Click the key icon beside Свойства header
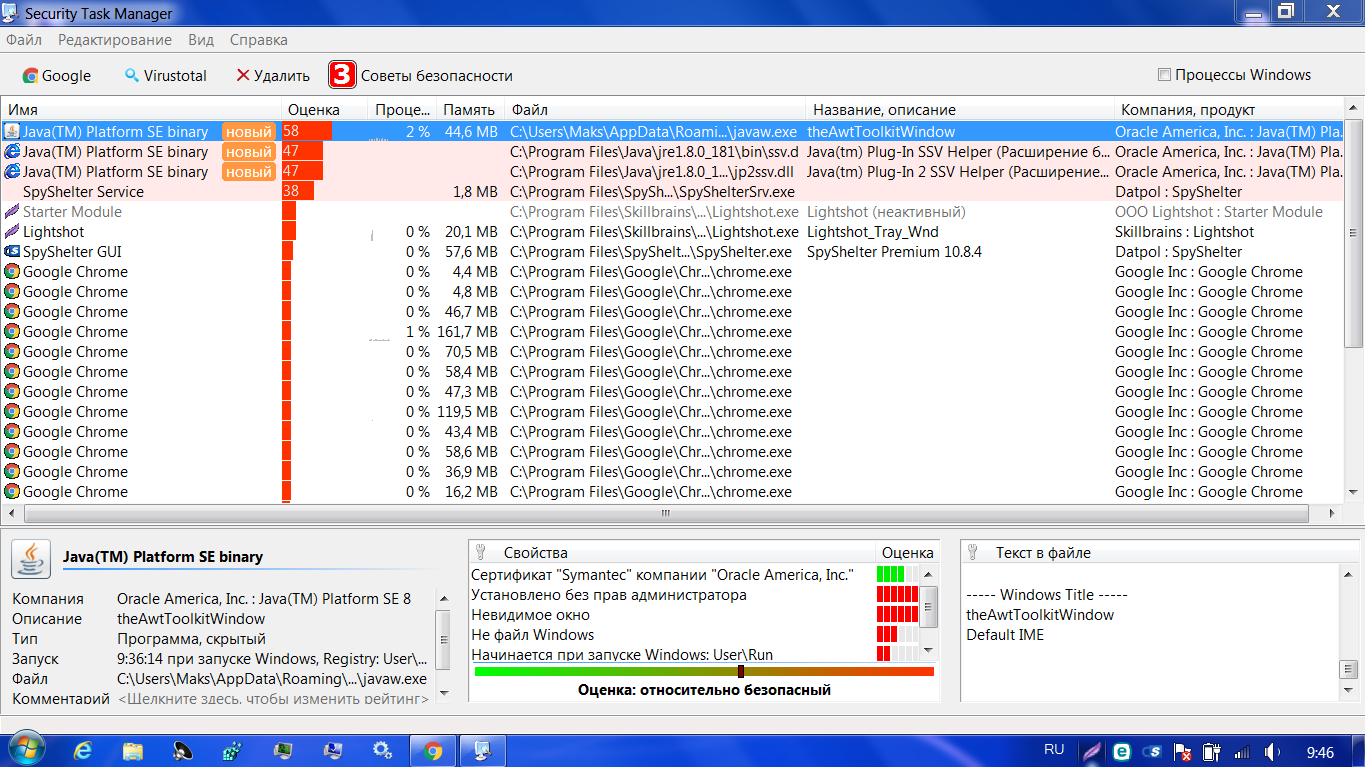The height and width of the screenshot is (767, 1365). [x=480, y=552]
